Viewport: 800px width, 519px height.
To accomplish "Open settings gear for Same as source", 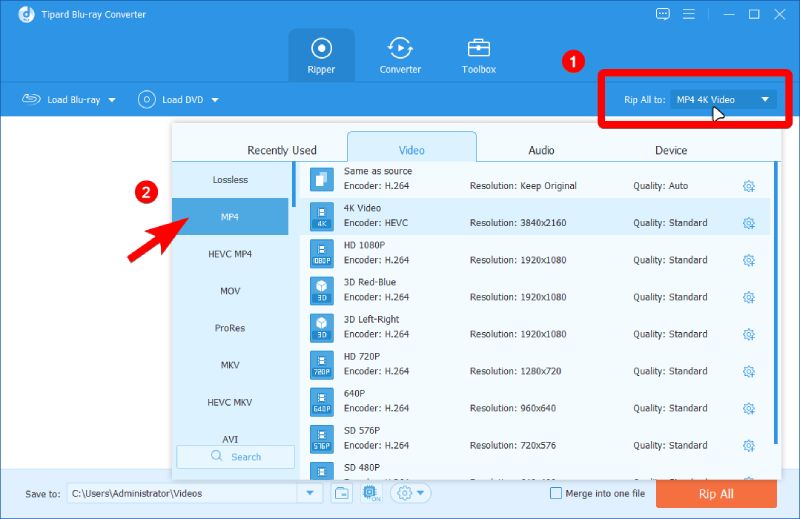I will [748, 186].
